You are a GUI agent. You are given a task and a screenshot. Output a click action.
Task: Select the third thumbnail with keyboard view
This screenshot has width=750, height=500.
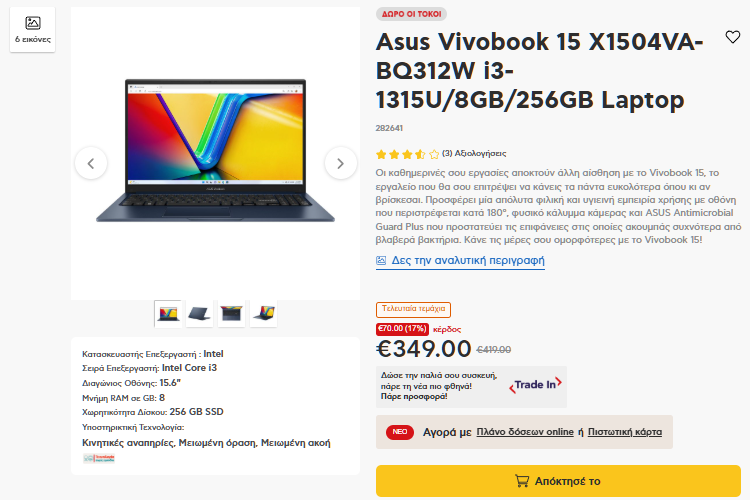click(232, 314)
